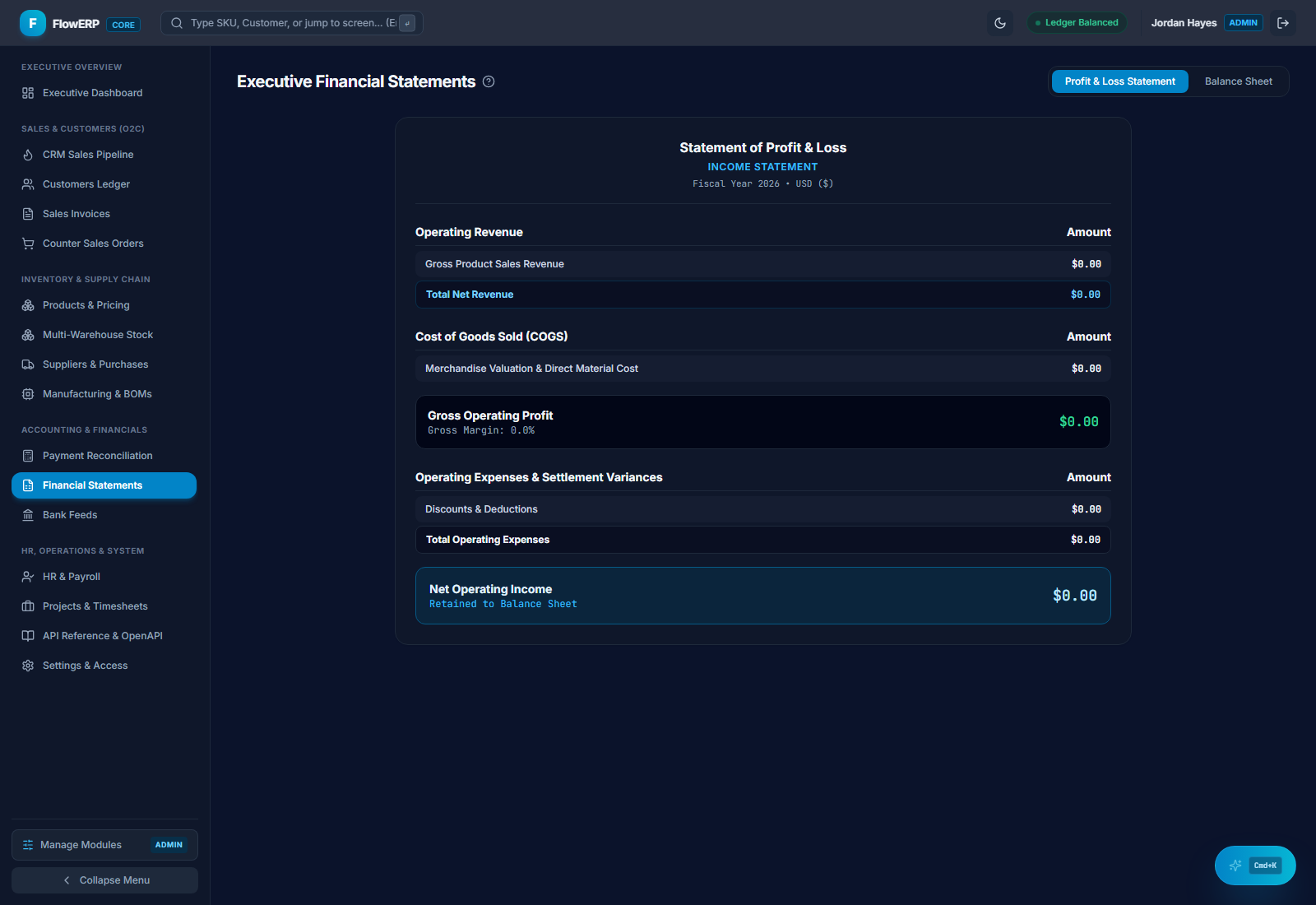Click the ADMIN role badge in header
This screenshot has width=1316, height=905.
pos(1244,23)
